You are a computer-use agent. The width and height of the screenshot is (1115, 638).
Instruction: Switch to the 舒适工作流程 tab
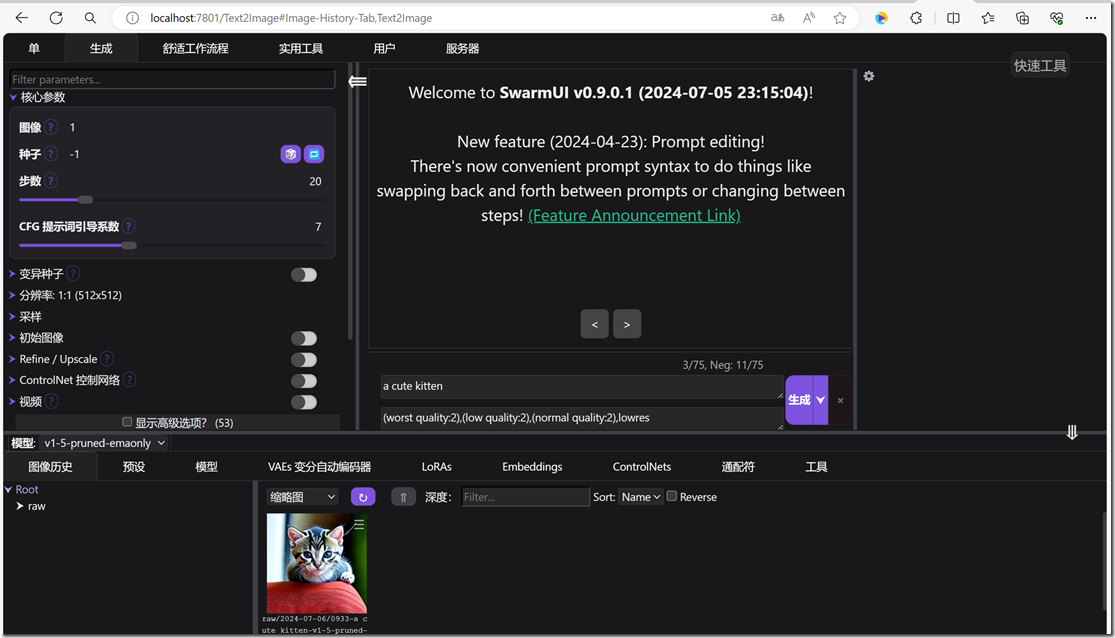click(x=196, y=48)
